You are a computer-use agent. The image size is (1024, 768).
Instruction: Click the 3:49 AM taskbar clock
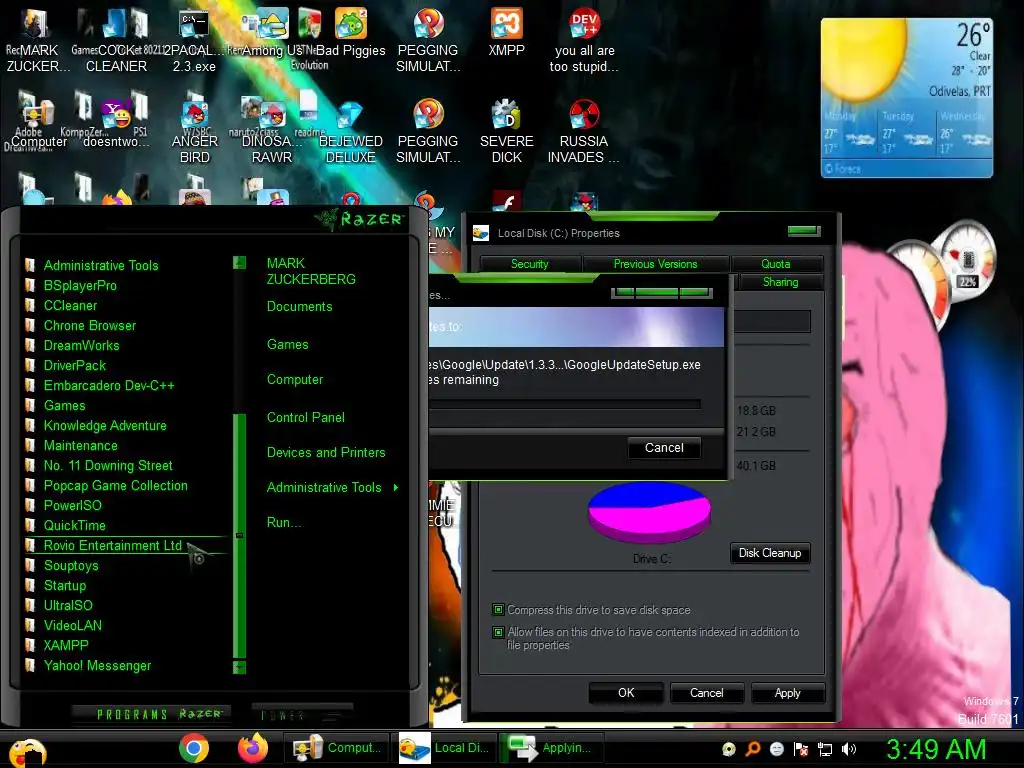click(x=936, y=749)
